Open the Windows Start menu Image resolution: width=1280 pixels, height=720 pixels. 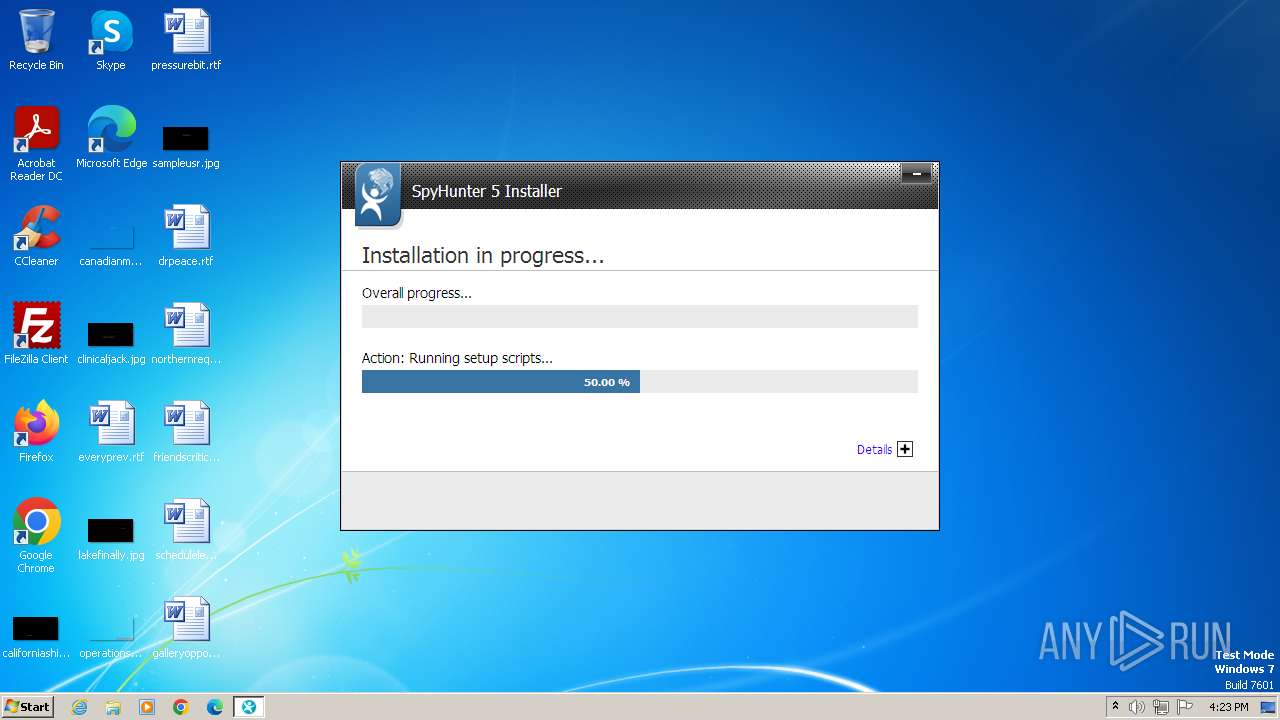pos(27,707)
